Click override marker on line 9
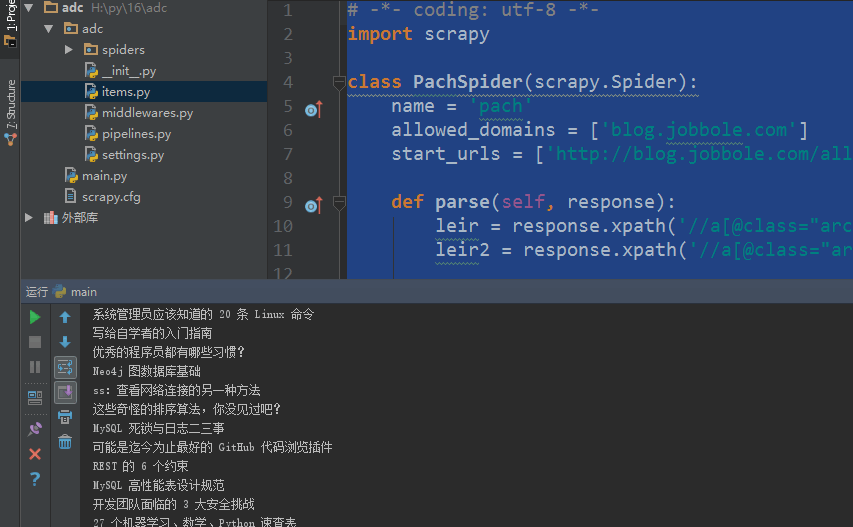Image resolution: width=853 pixels, height=527 pixels. point(314,205)
